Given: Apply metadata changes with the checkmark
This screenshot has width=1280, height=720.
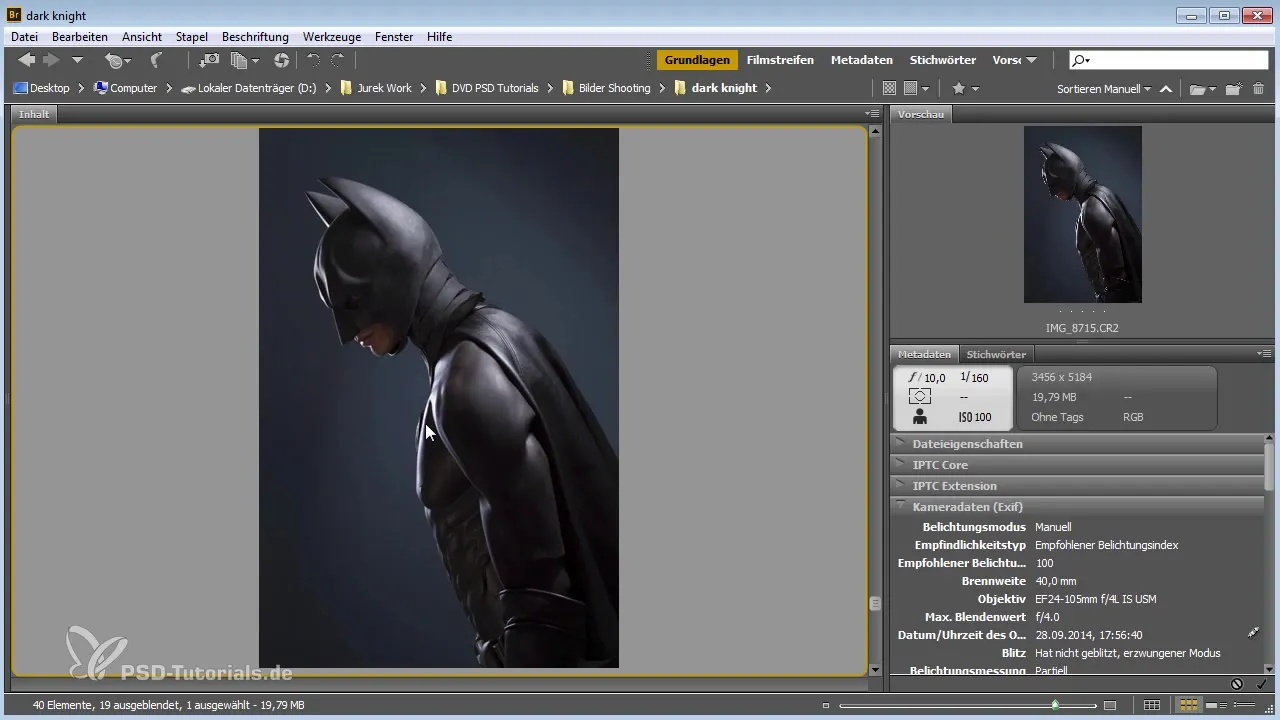Looking at the screenshot, I should click(1261, 684).
